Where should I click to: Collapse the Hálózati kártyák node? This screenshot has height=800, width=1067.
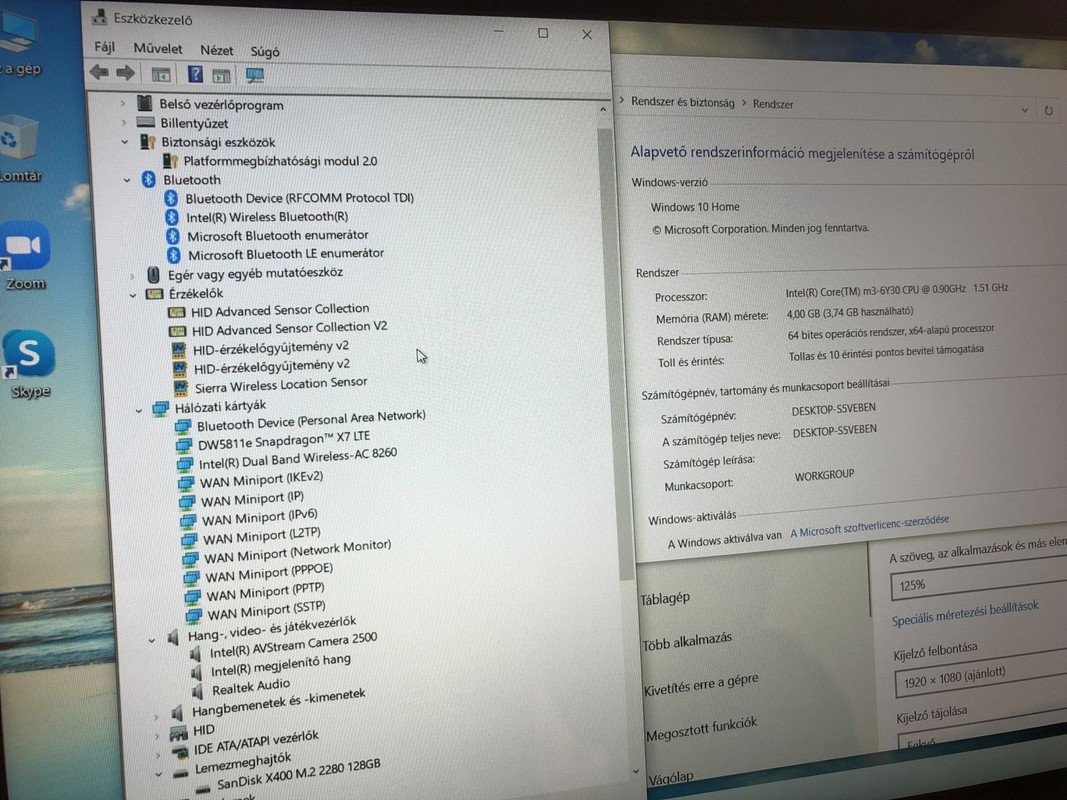tap(138, 410)
